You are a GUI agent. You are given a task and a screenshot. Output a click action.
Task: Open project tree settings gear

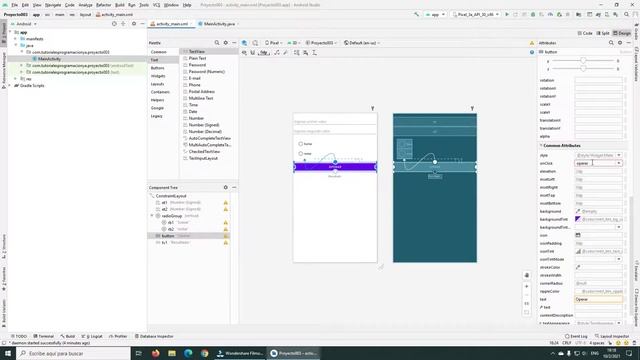(x=133, y=24)
